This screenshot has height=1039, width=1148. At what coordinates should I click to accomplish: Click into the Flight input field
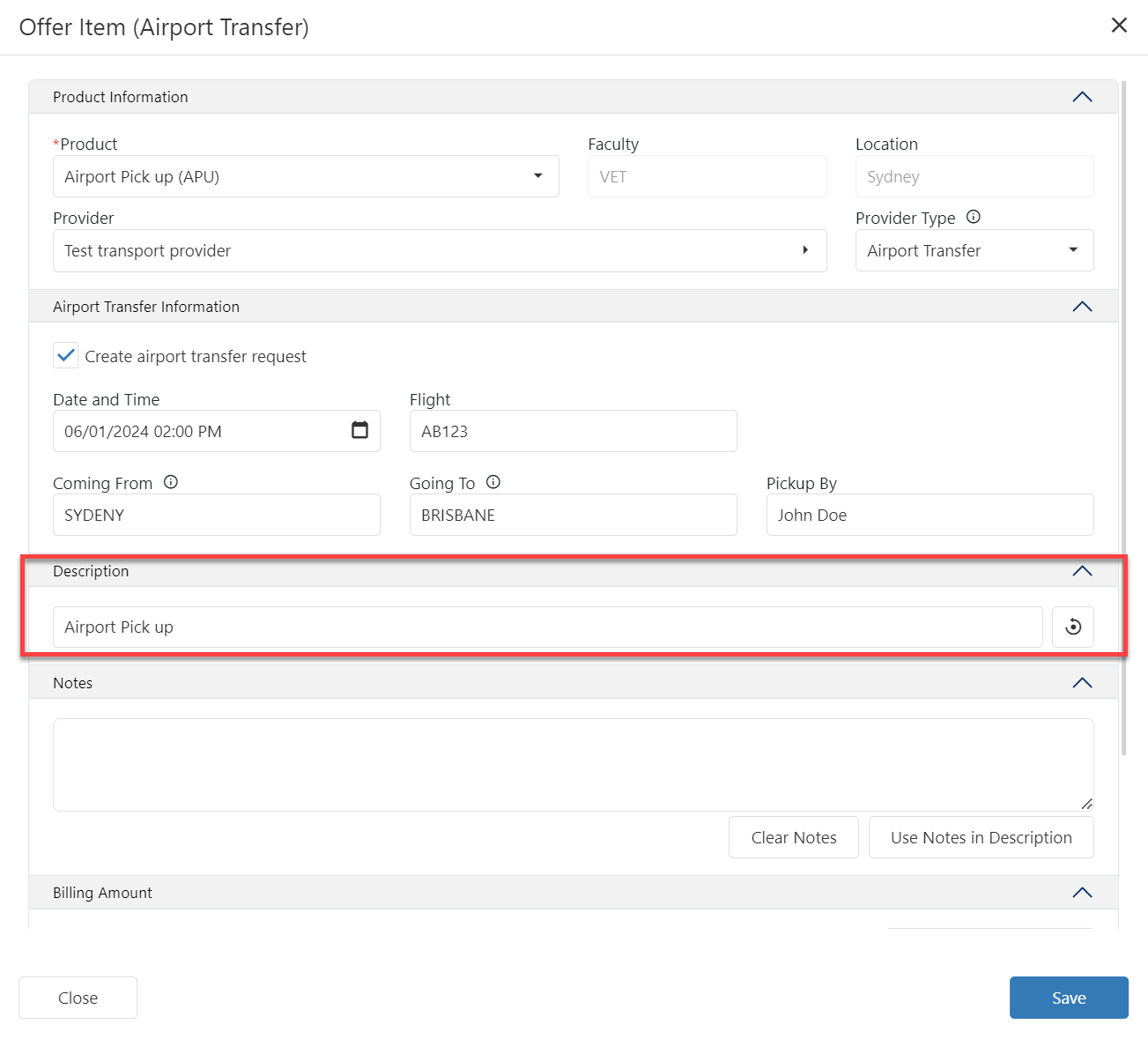(573, 431)
